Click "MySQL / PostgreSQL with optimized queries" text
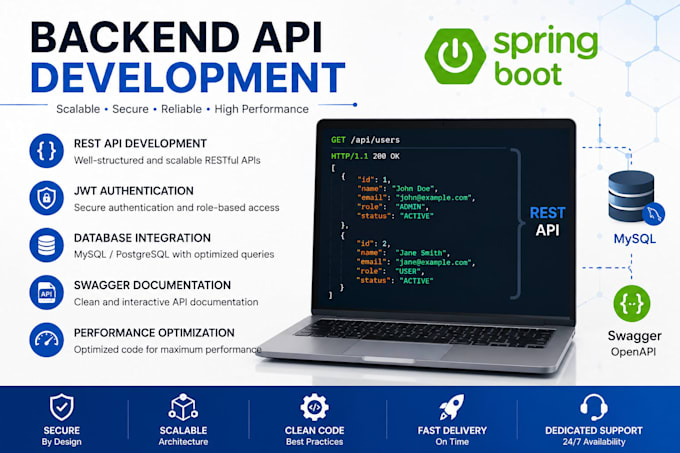This screenshot has height=453, width=680. coord(174,254)
